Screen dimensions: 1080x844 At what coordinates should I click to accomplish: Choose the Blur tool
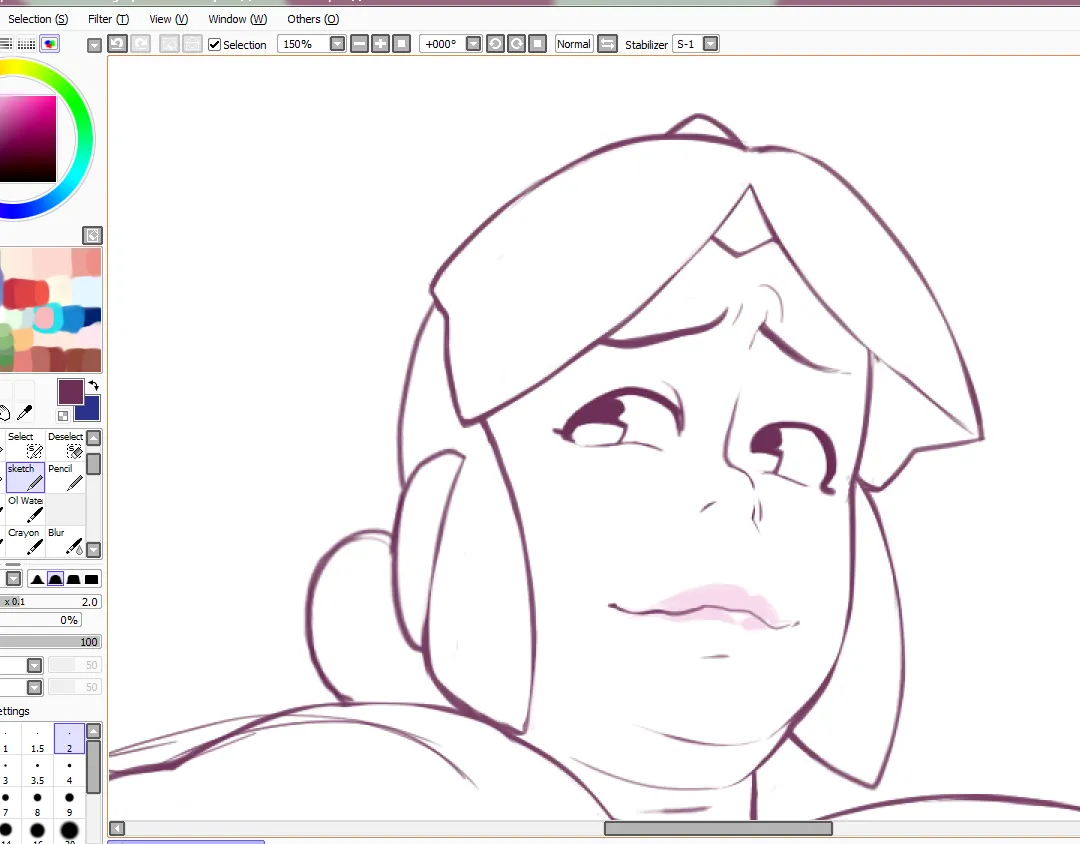pos(65,542)
